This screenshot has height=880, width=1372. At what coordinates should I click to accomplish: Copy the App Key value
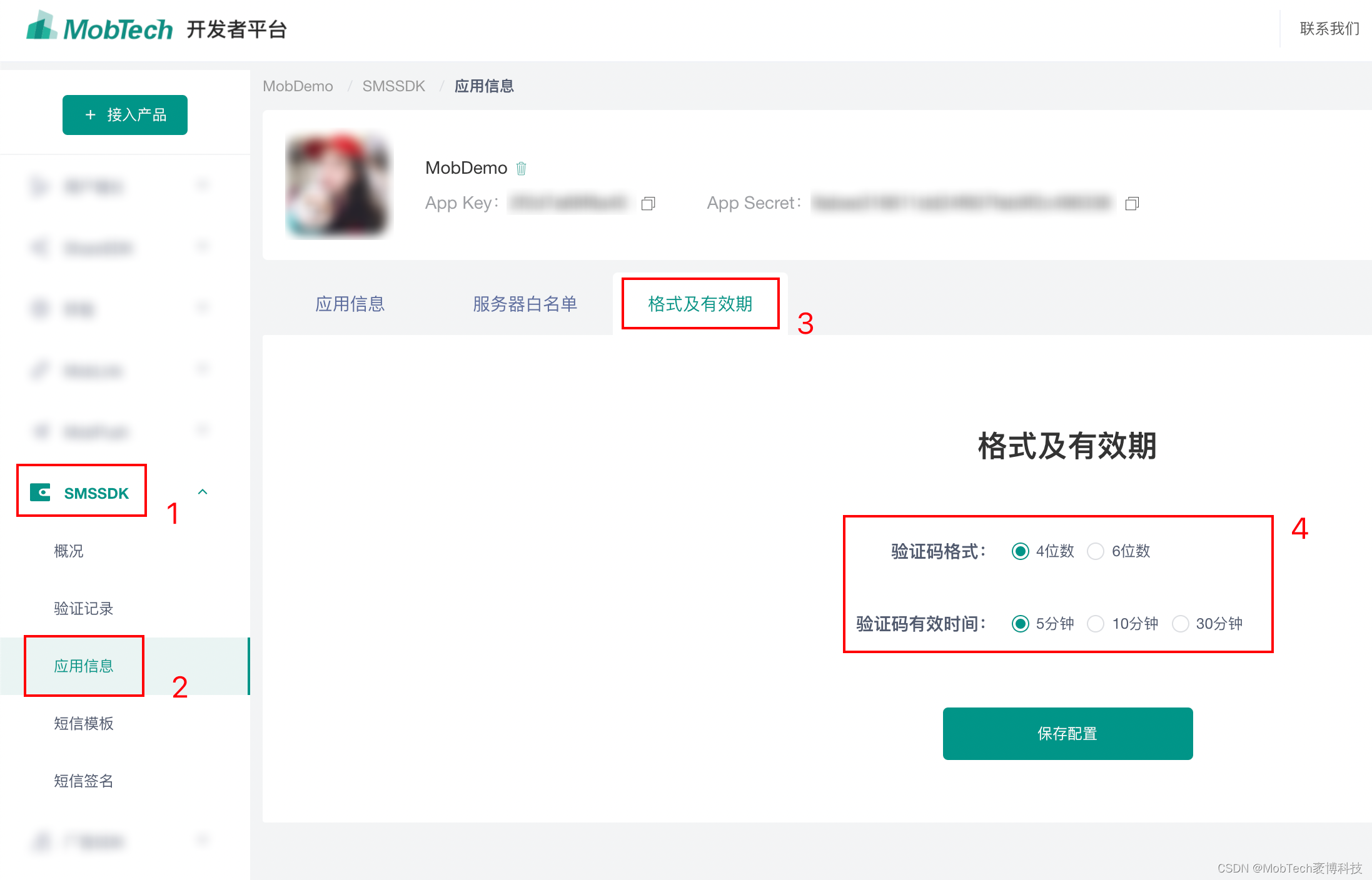pos(648,204)
